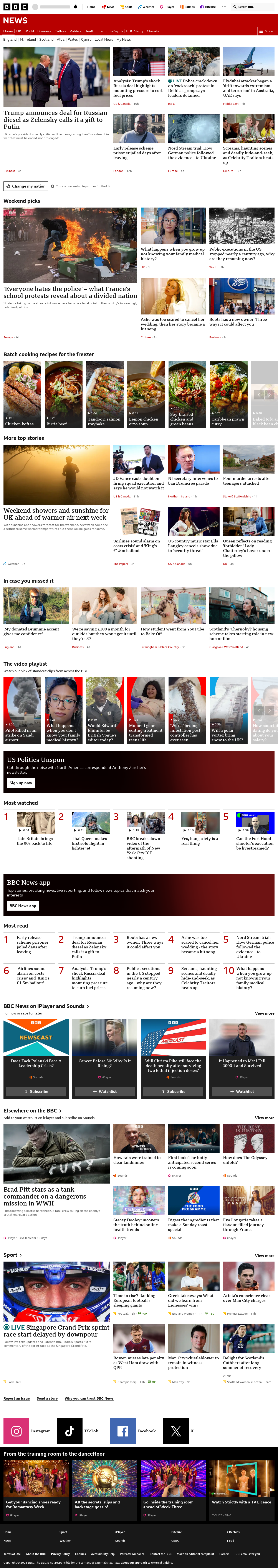Click info icon beside UK top stories notice
This screenshot has height=1568, width=278.
pos(52,186)
